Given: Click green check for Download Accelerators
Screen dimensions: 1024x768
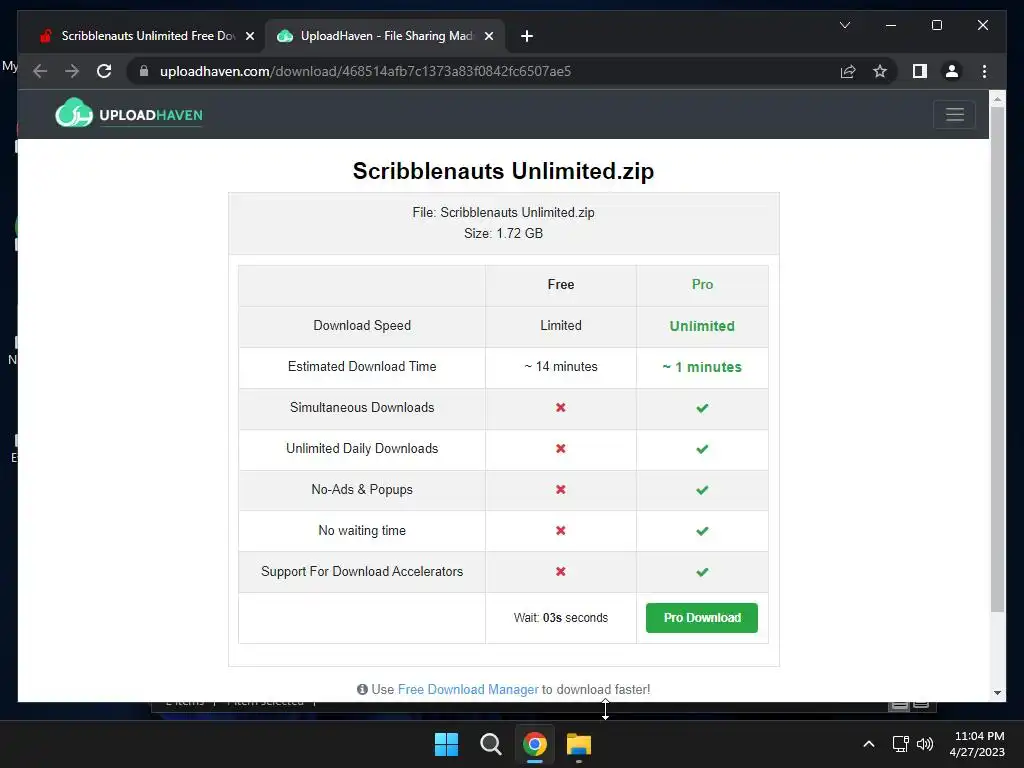Looking at the screenshot, I should point(702,572).
